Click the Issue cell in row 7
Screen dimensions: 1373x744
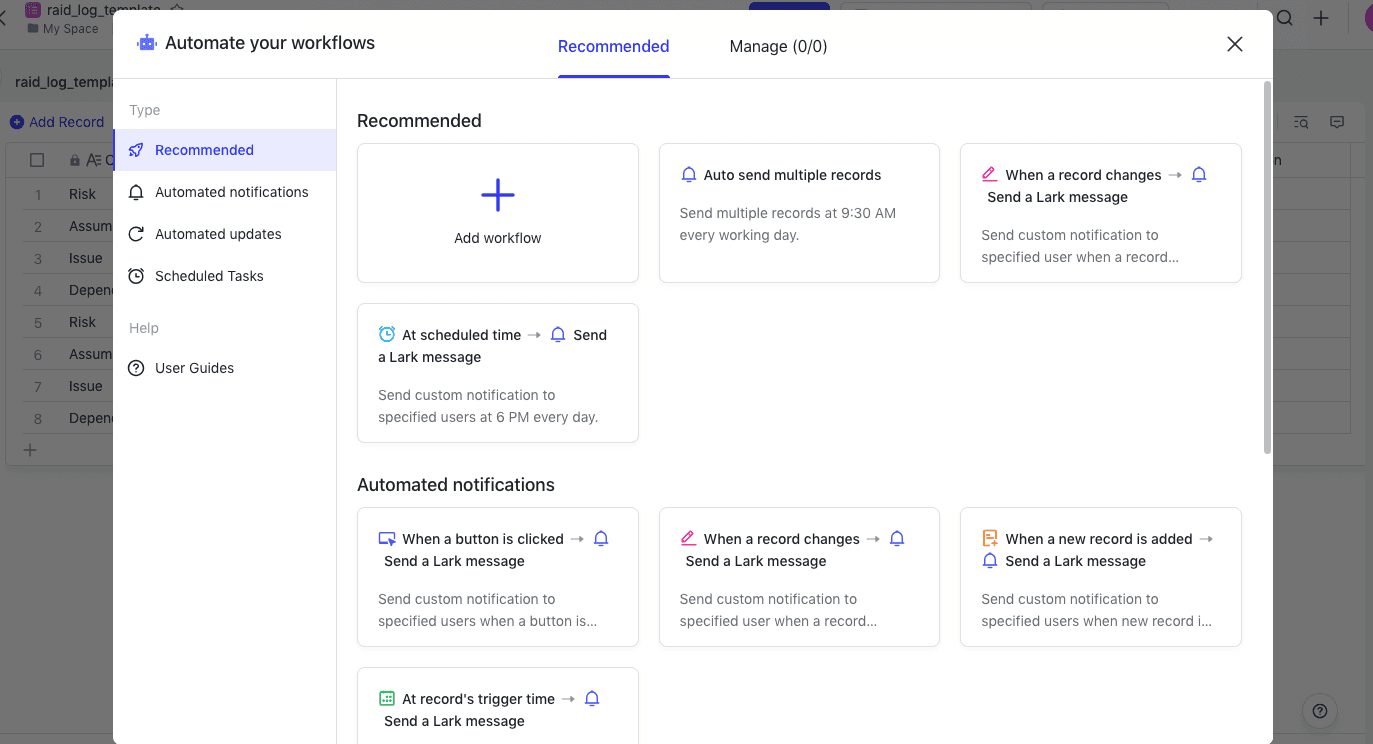85,386
